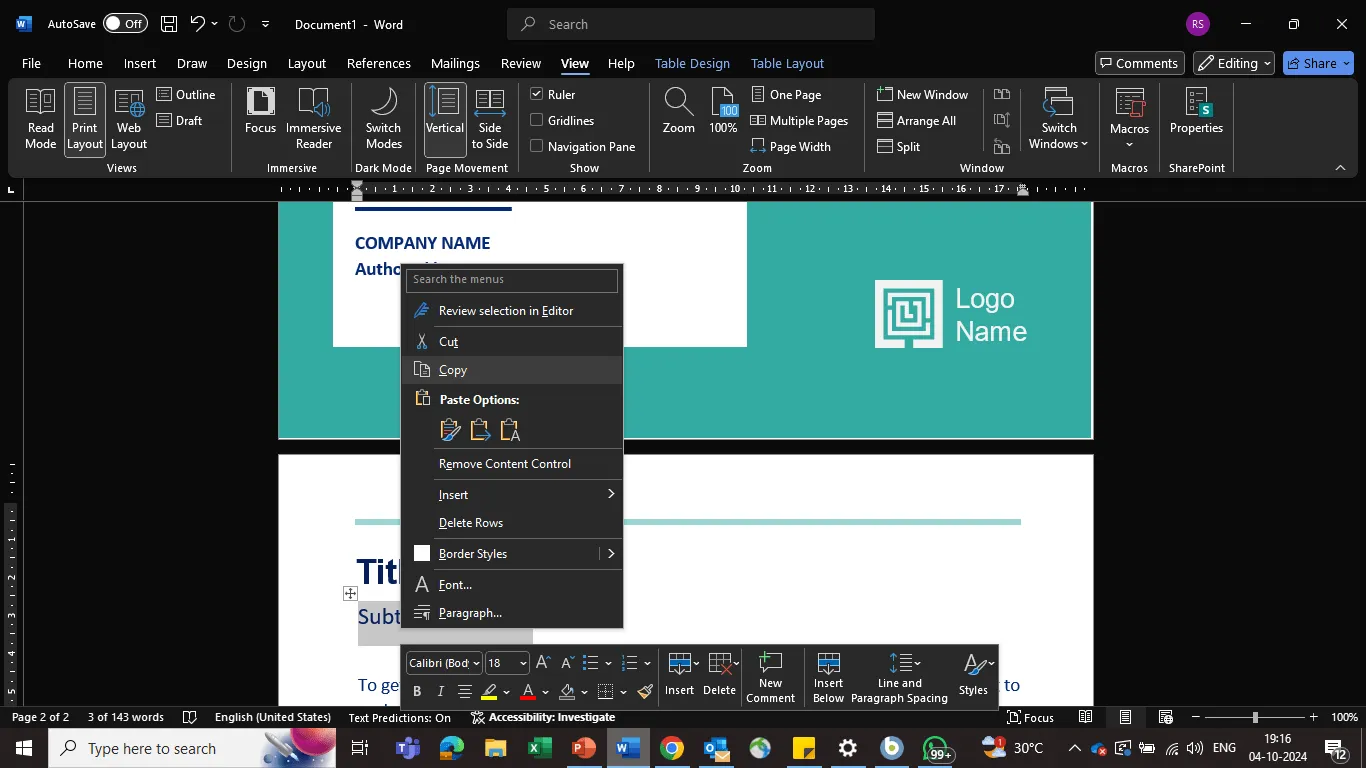This screenshot has height=768, width=1366.
Task: Open Web Layout icon in status bar
Action: click(1165, 717)
